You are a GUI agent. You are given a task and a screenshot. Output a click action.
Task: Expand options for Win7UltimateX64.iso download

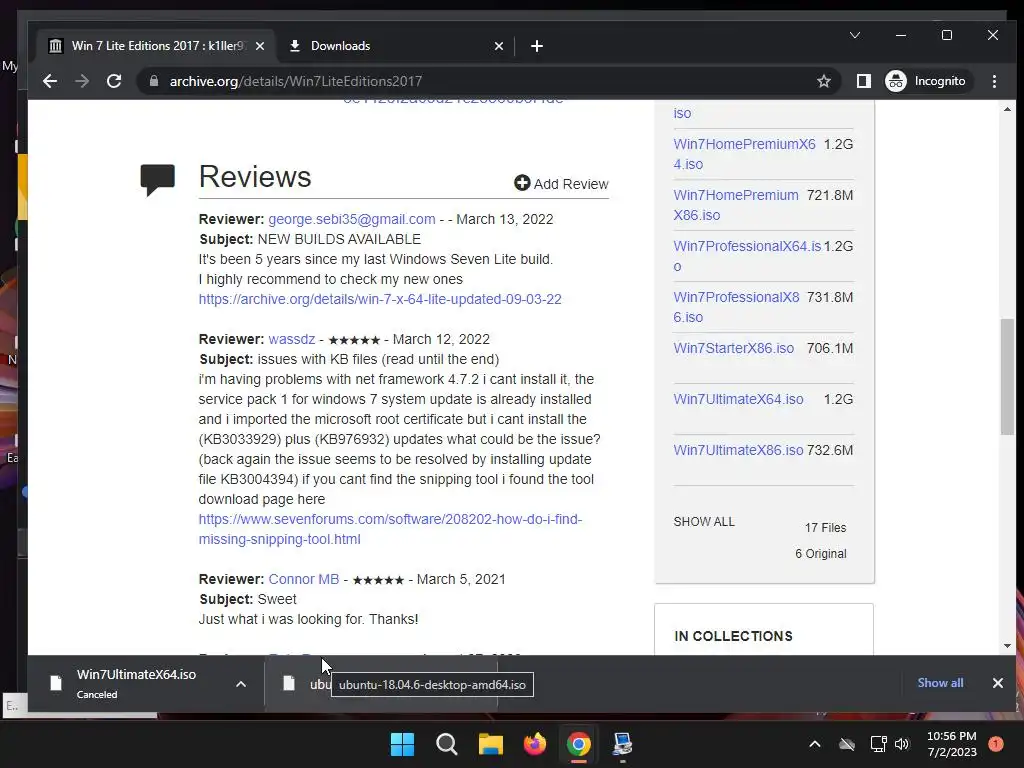click(241, 684)
